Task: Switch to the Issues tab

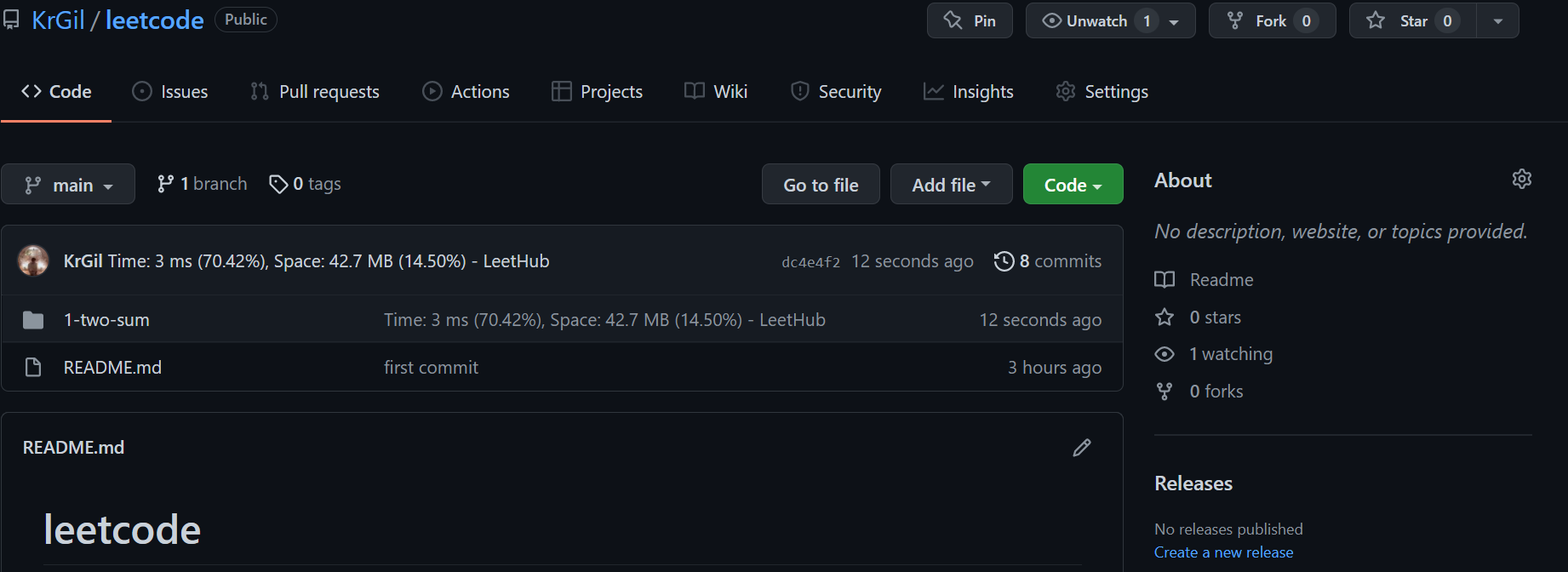Action: 170,91
